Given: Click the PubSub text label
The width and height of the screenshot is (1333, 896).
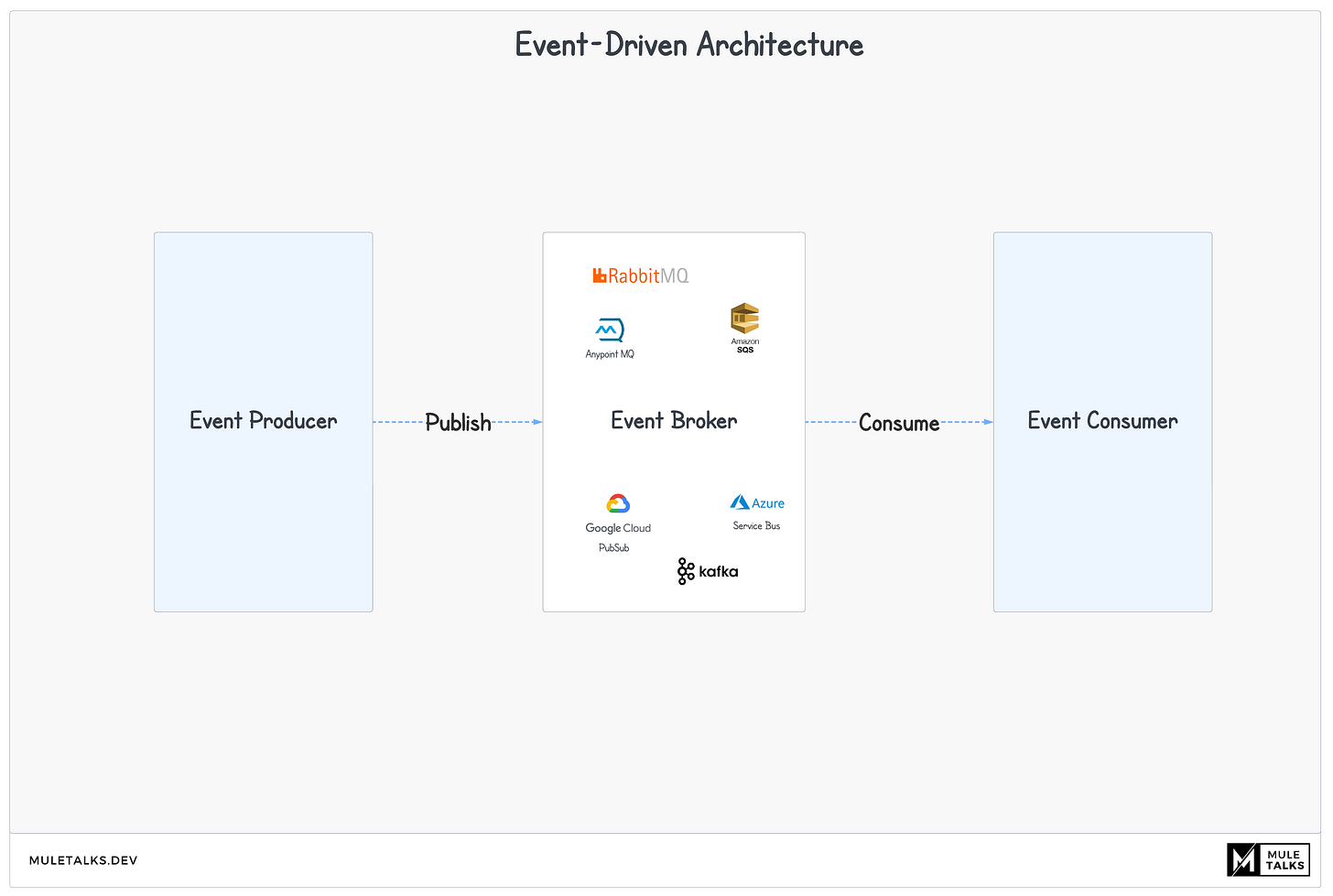Looking at the screenshot, I should pyautogui.click(x=614, y=547).
